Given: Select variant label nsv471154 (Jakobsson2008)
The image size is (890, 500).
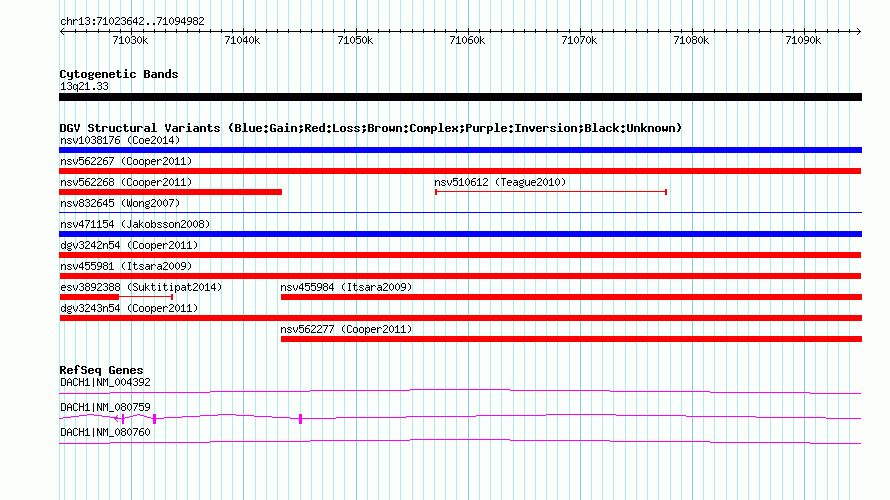Looking at the screenshot, I should coord(135,224).
